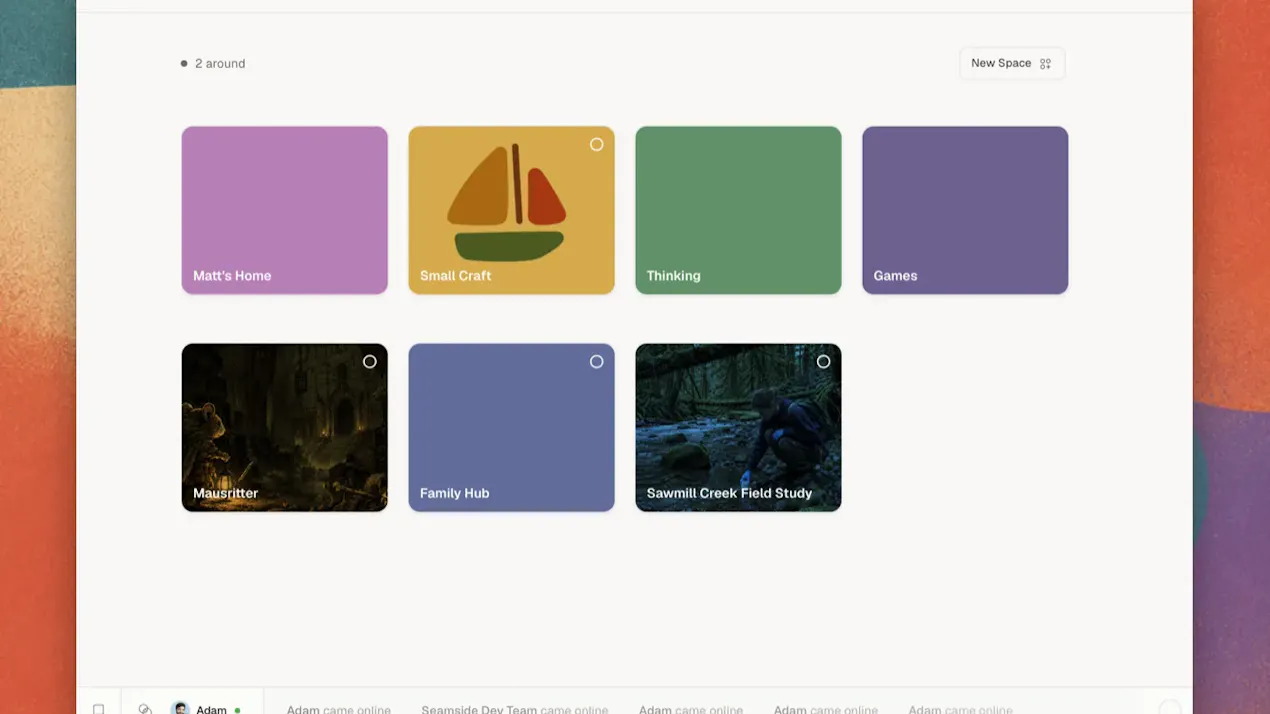Click the grid icon in New Space
This screenshot has width=1270, height=714.
tap(1045, 64)
